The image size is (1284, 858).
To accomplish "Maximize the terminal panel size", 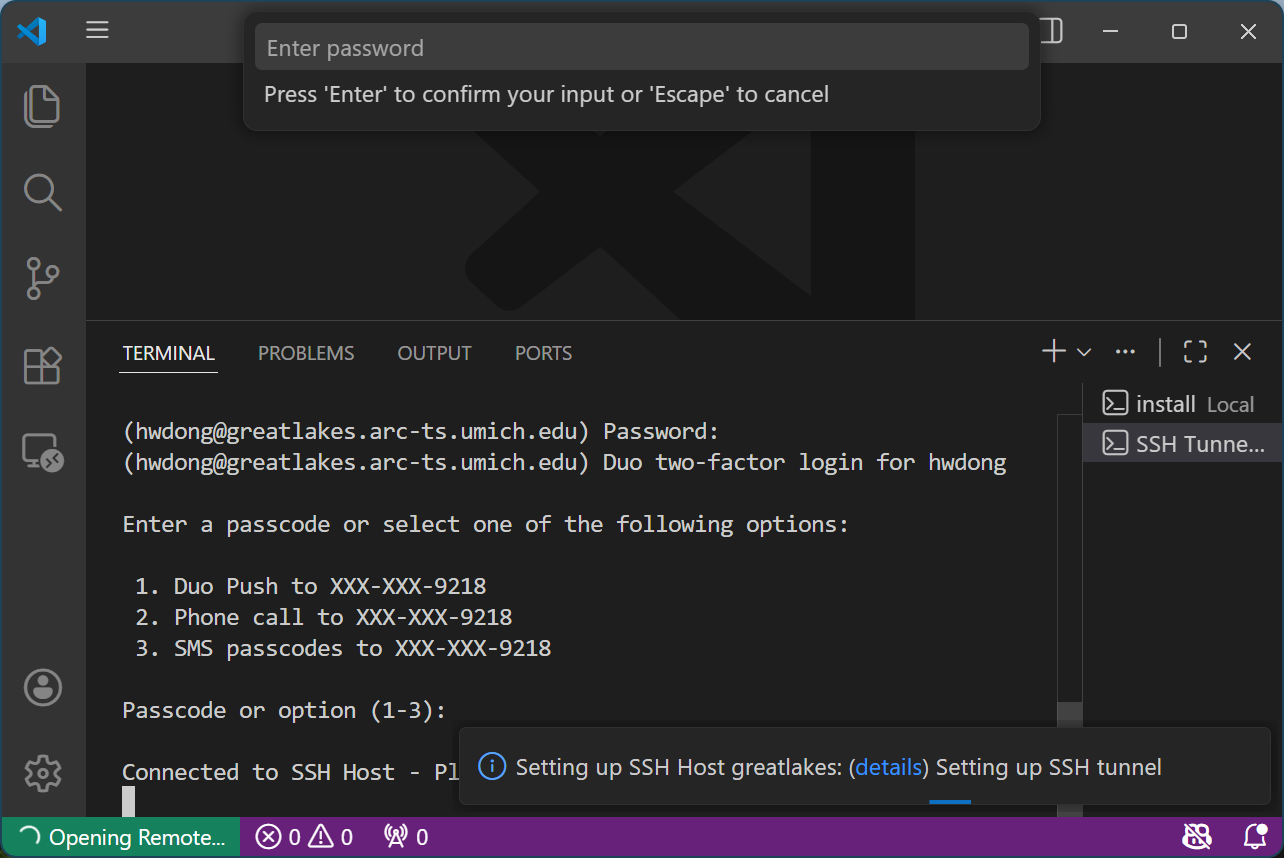I will click(x=1195, y=351).
